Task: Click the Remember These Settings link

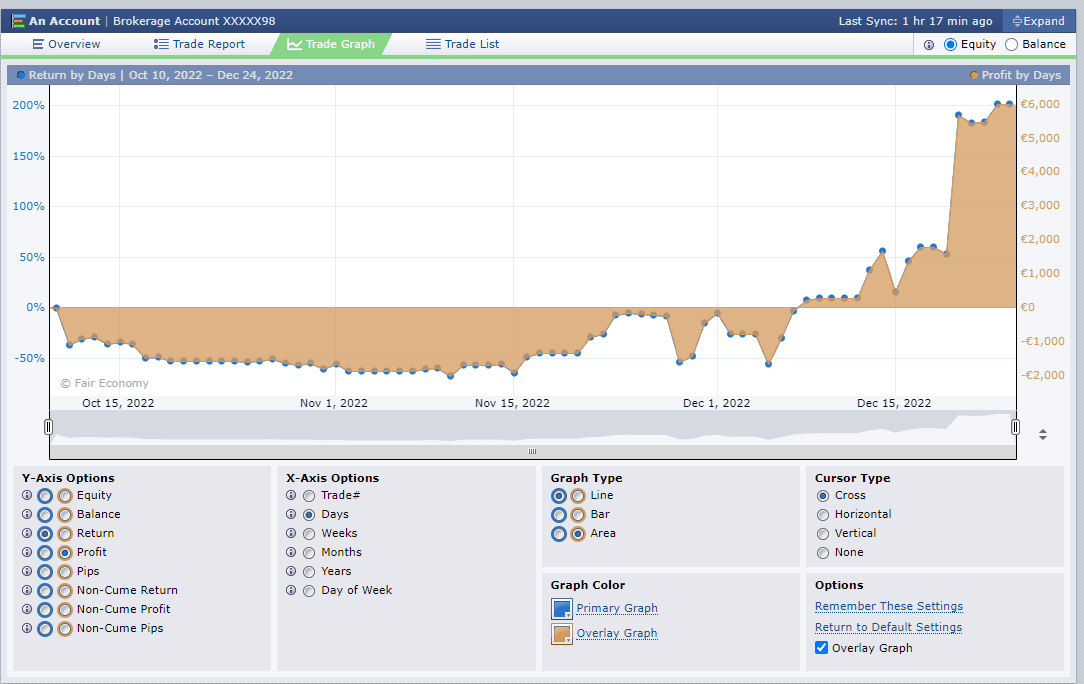Action: (x=888, y=606)
